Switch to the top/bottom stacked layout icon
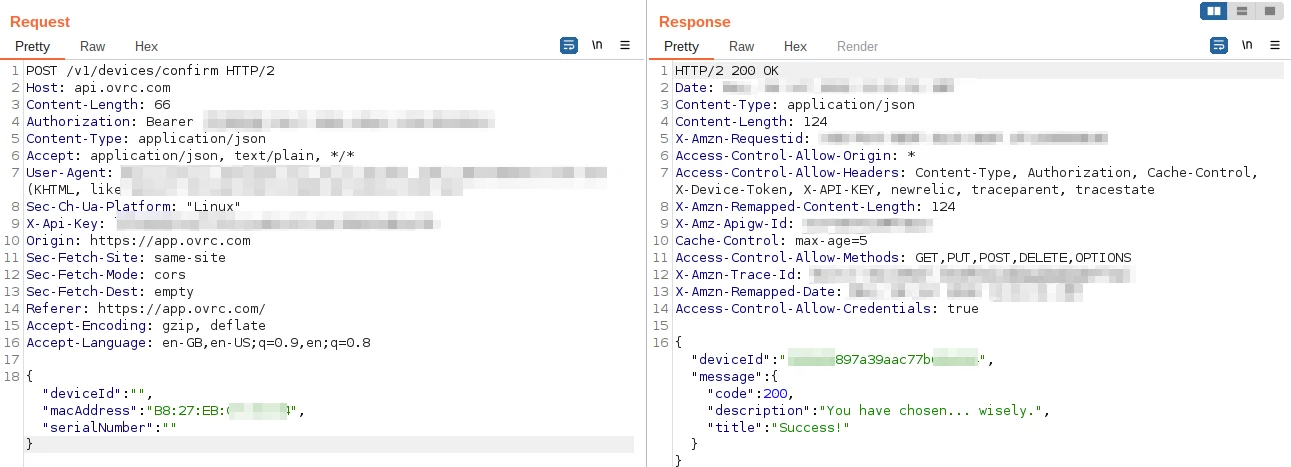1291x467 pixels. (x=1242, y=11)
